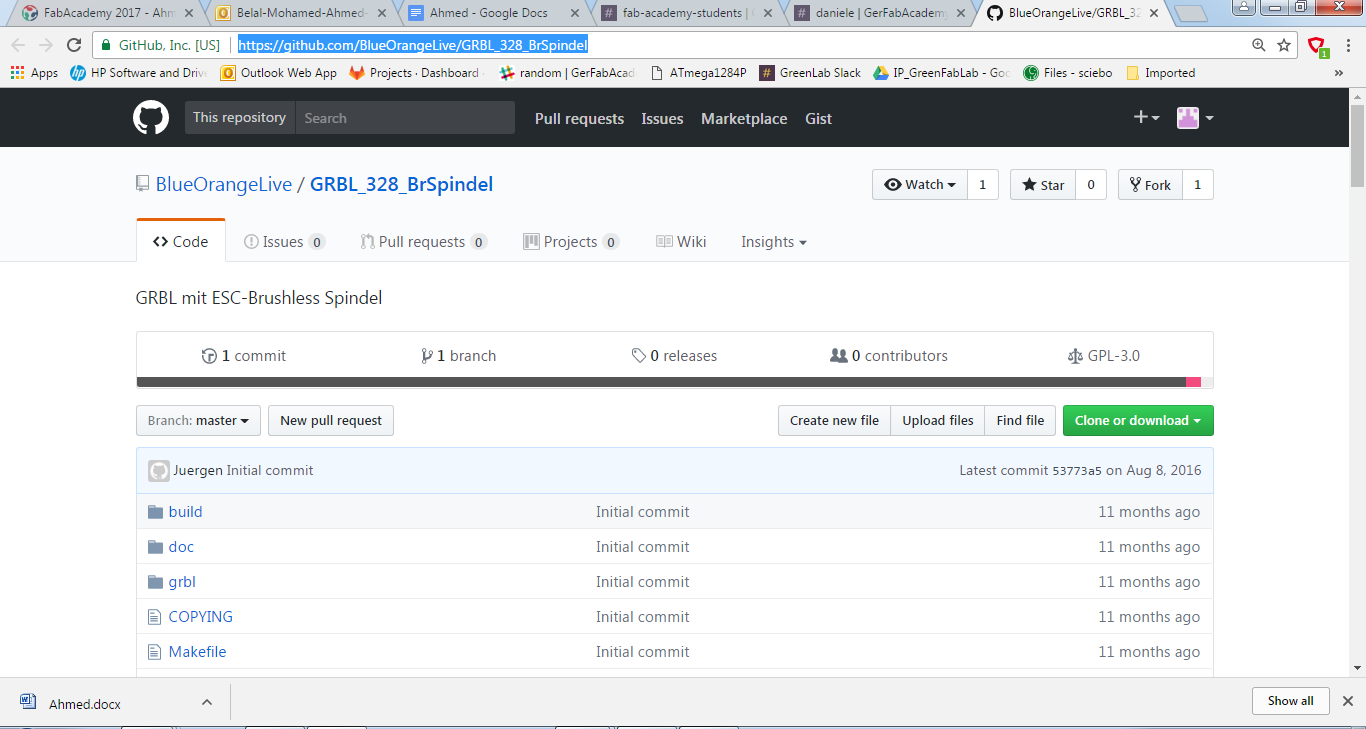Click the doc folder icon

click(x=155, y=547)
